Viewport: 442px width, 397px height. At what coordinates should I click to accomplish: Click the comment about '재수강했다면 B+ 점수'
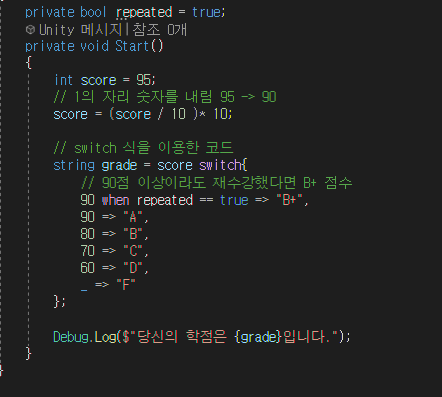(x=217, y=182)
